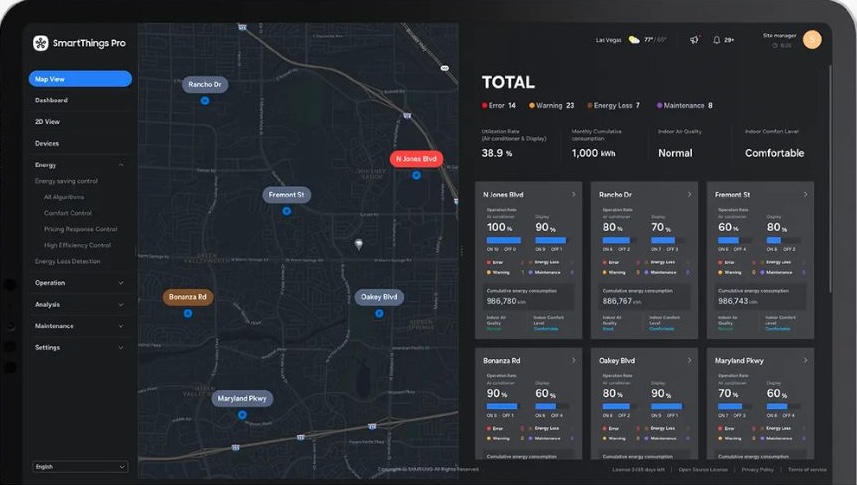Click the Fremont St map label
The width and height of the screenshot is (857, 485).
point(286,195)
